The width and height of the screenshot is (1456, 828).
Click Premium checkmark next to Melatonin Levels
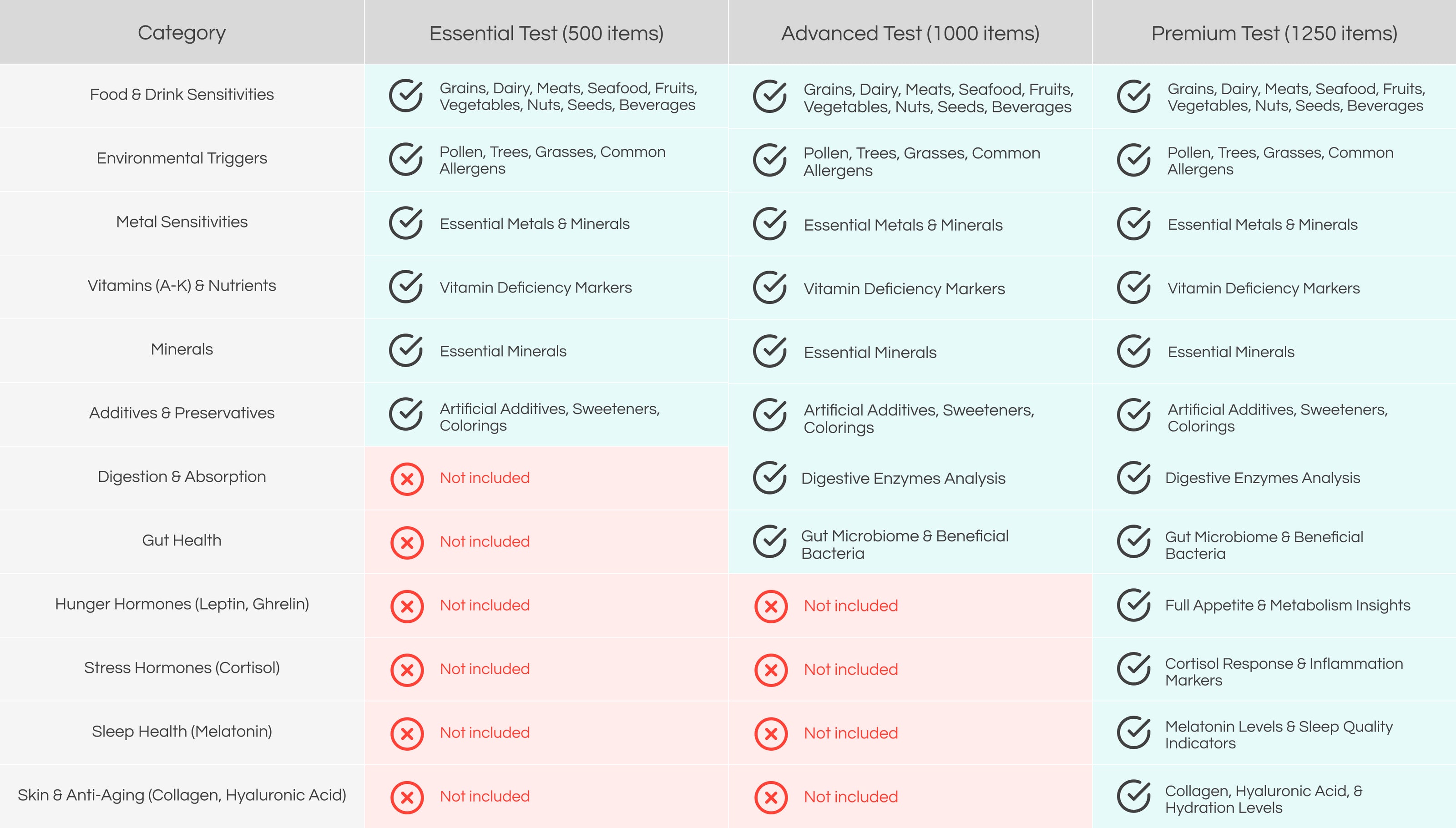click(1133, 732)
